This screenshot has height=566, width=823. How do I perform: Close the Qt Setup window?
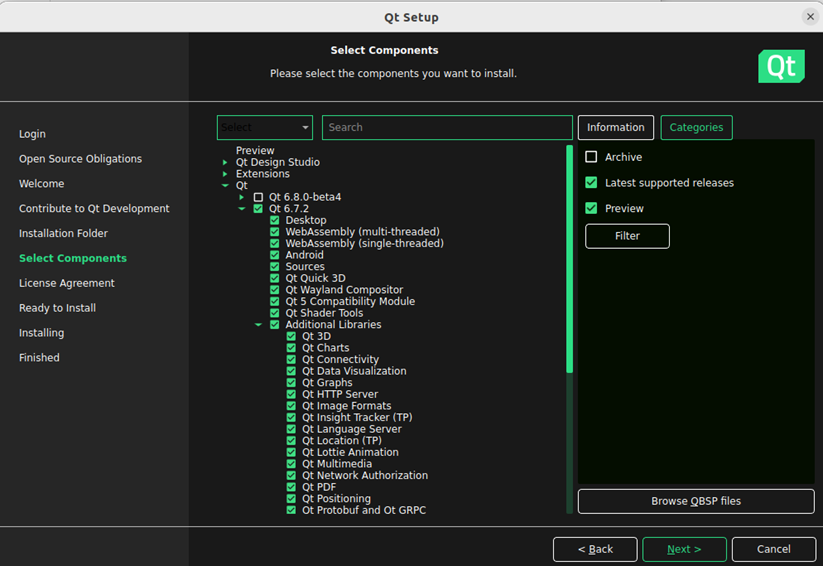click(x=810, y=17)
